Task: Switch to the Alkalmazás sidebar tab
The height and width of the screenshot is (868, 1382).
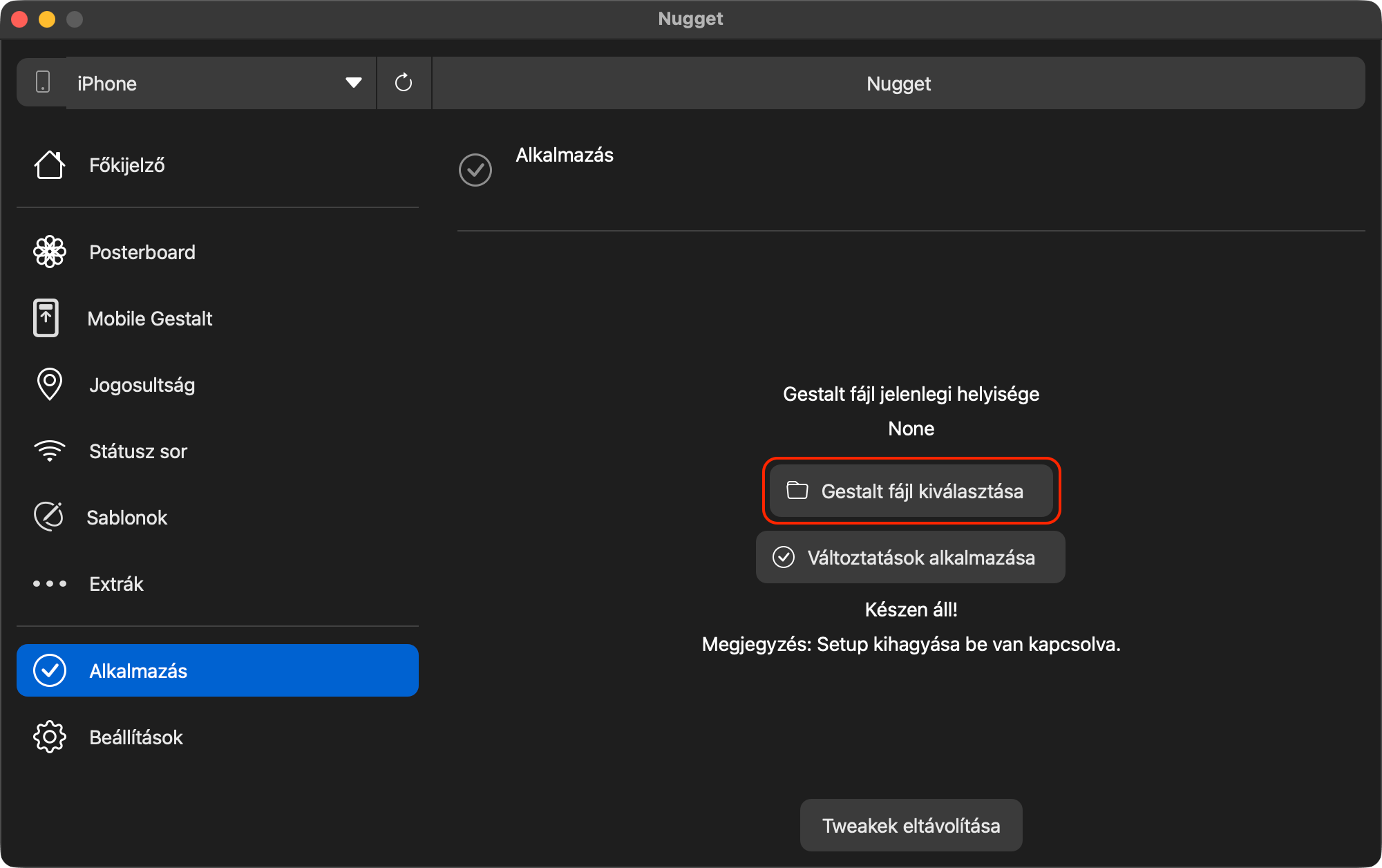Action: [217, 670]
